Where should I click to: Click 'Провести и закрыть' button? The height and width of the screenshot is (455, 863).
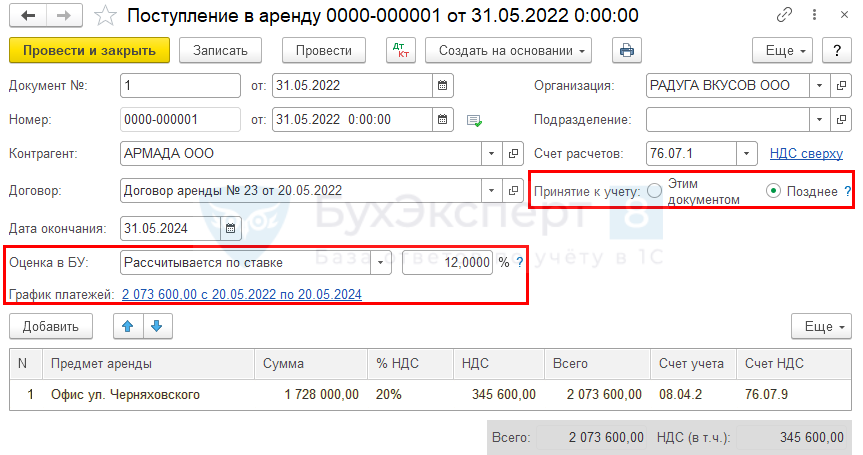[89, 51]
